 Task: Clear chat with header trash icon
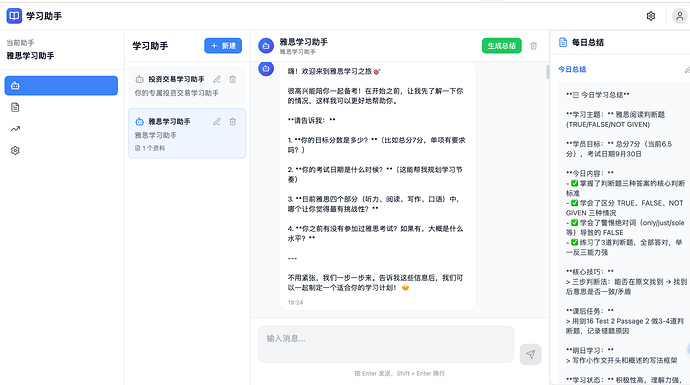point(533,46)
